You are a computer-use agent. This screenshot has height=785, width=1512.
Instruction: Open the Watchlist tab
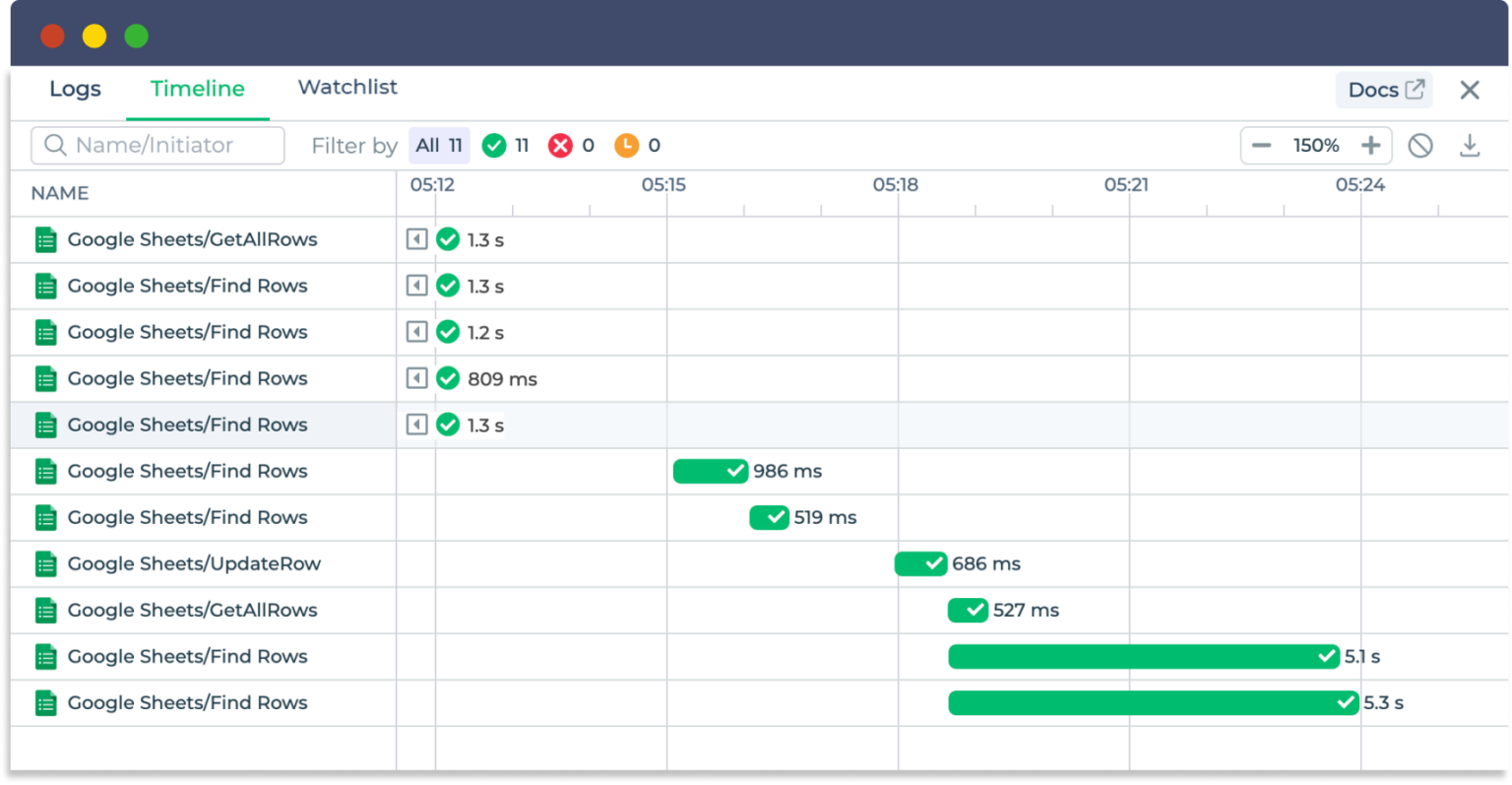click(346, 88)
